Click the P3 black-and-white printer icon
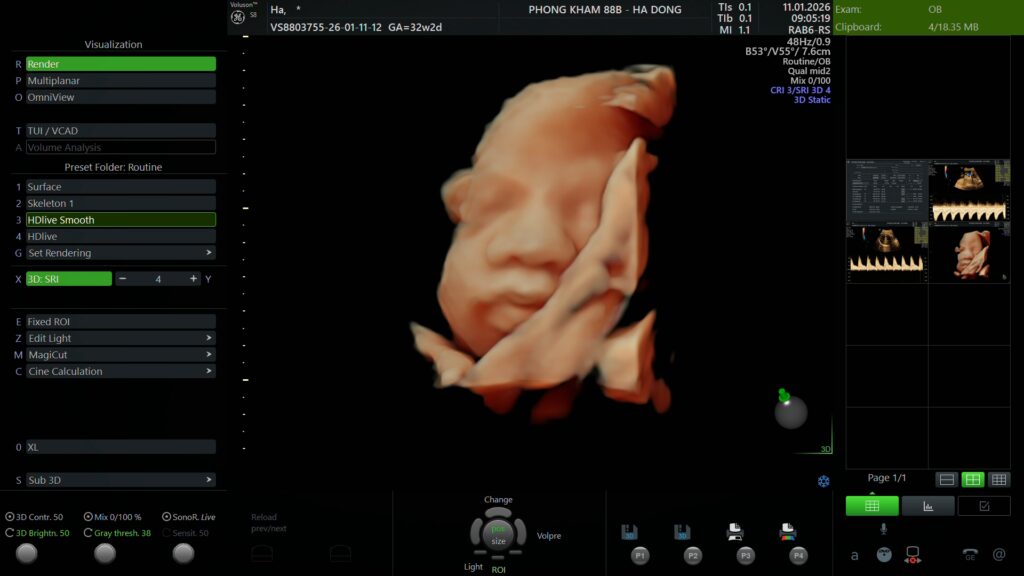 (x=735, y=532)
